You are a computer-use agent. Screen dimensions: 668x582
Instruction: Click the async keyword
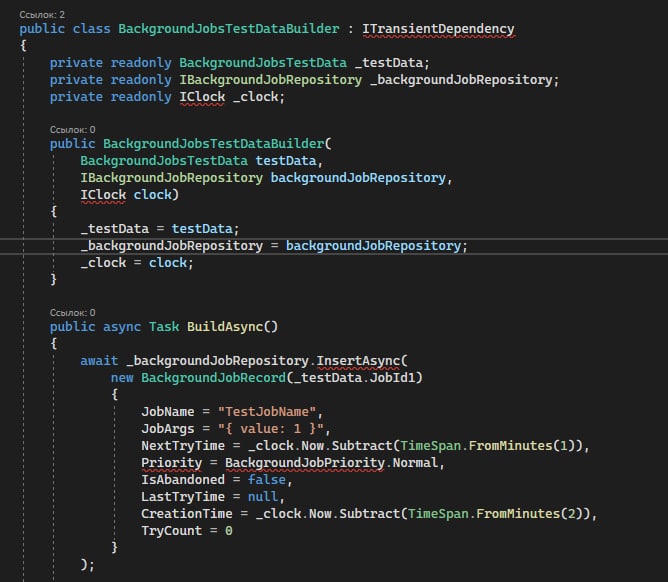coord(122,327)
